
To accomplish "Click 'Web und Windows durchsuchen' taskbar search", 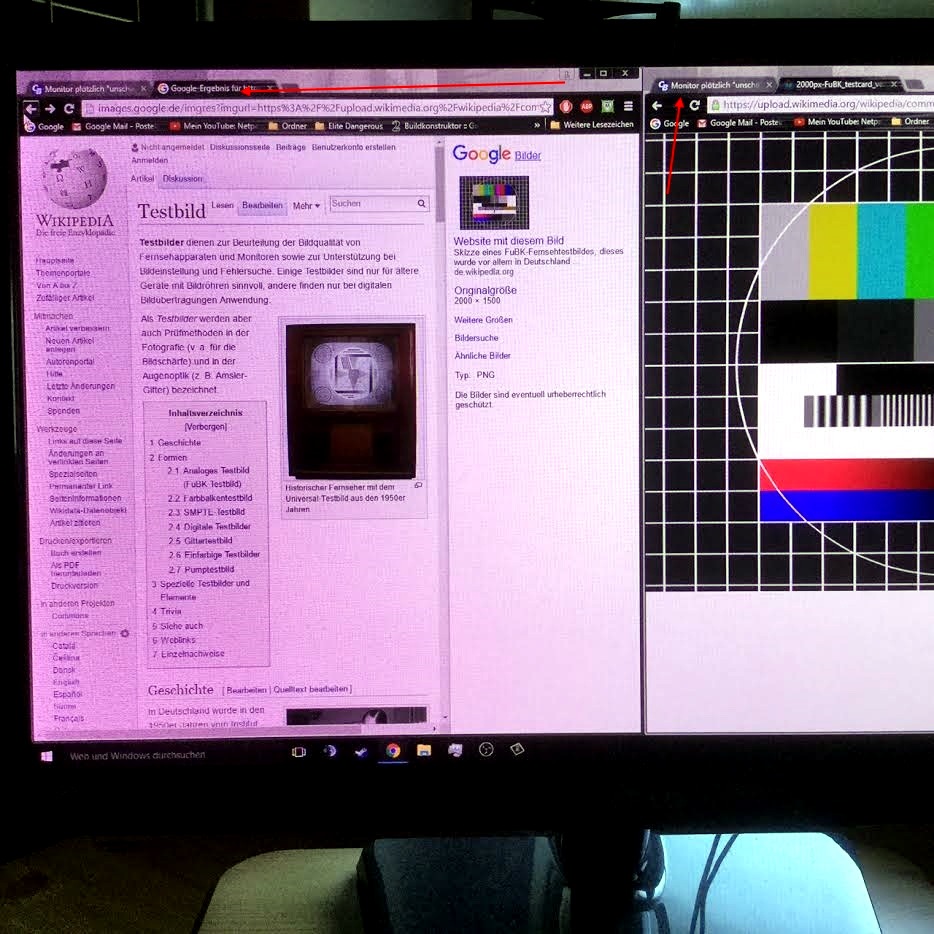I will (138, 755).
